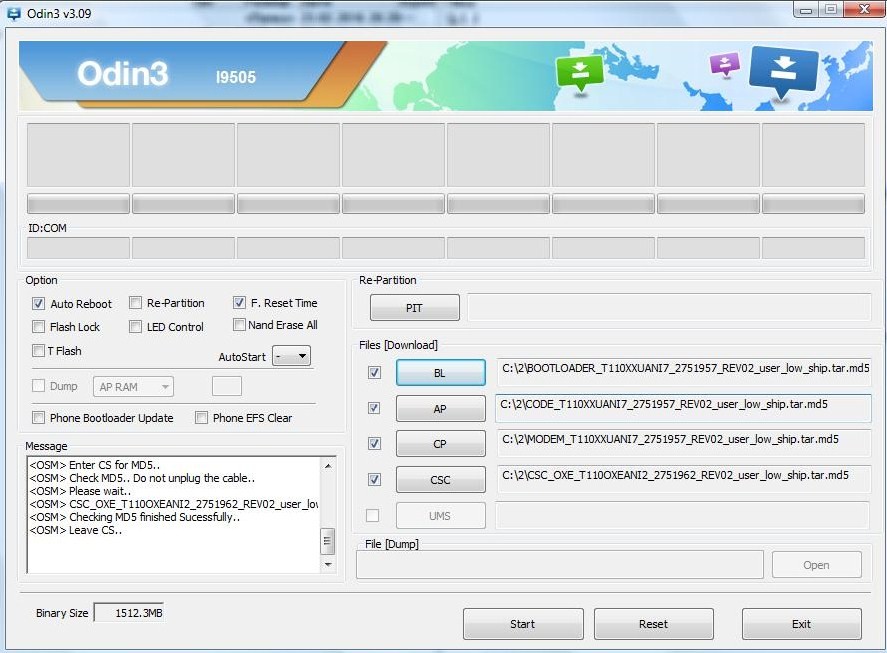The height and width of the screenshot is (653, 887).
Task: Click the message log scrollbar thumb
Action: (x=327, y=541)
